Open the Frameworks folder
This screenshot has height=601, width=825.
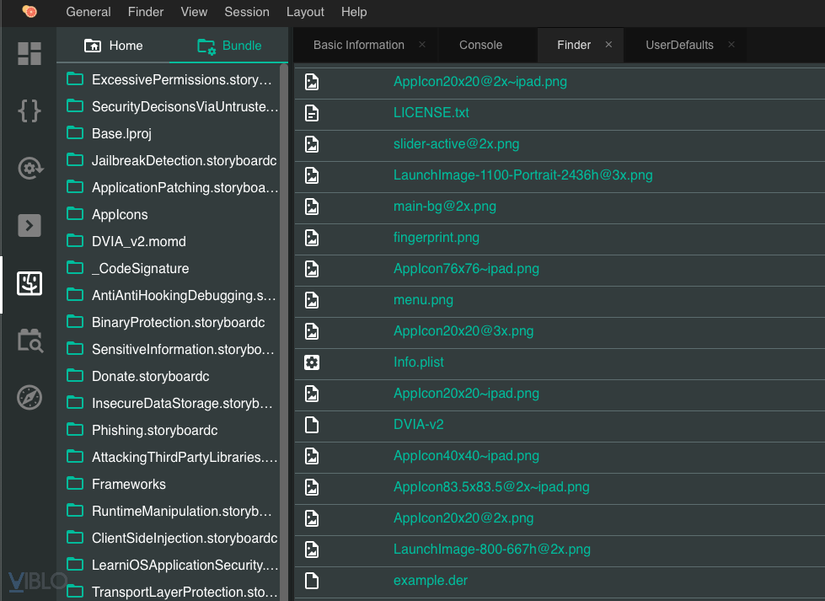(x=128, y=484)
